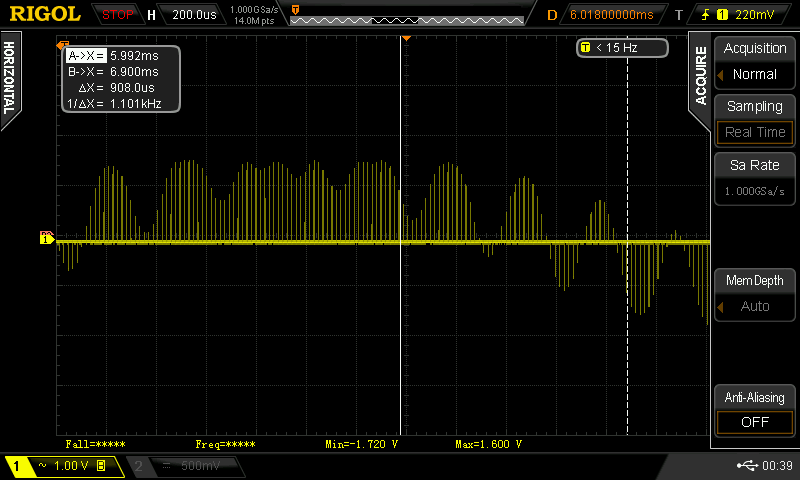Click the Freq=***** measurement
The width and height of the screenshot is (800, 480).
pos(226,444)
